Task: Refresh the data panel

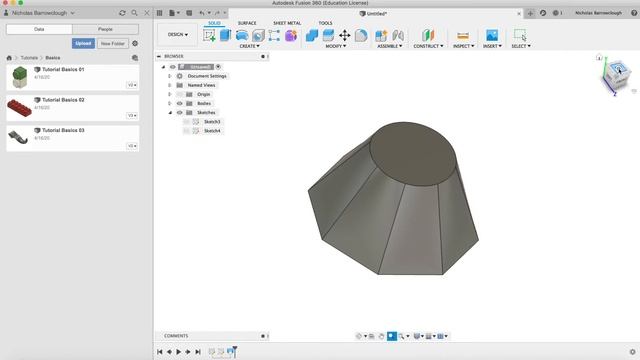Action: click(122, 13)
